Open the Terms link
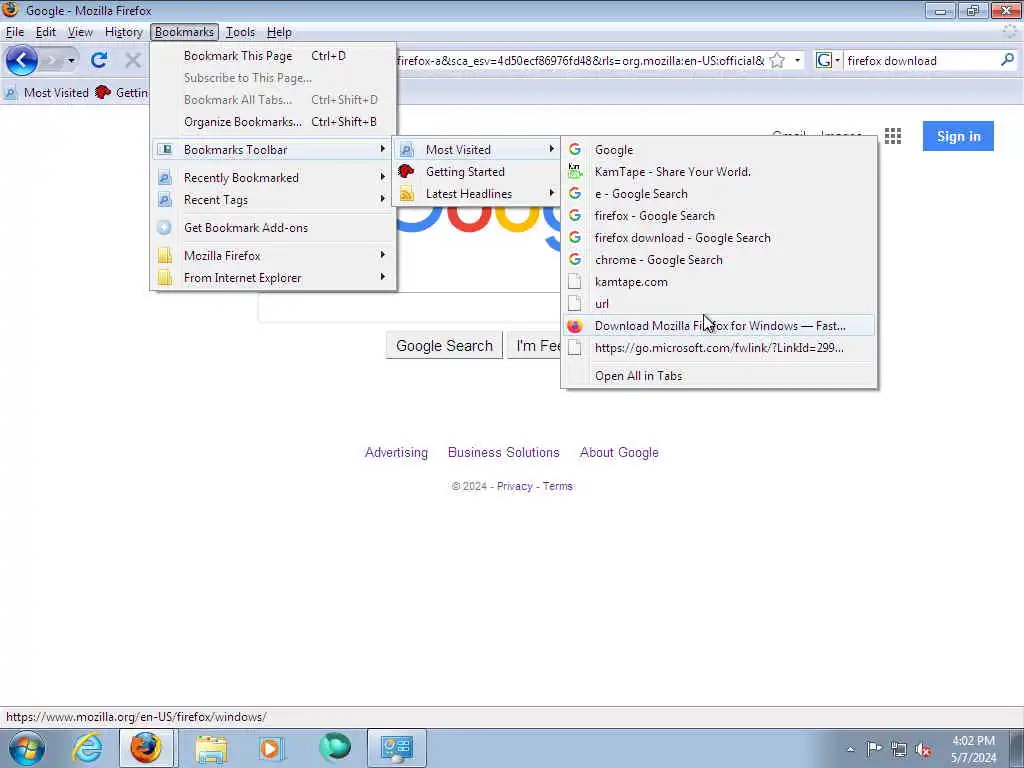Image resolution: width=1024 pixels, height=768 pixels. coord(558,487)
